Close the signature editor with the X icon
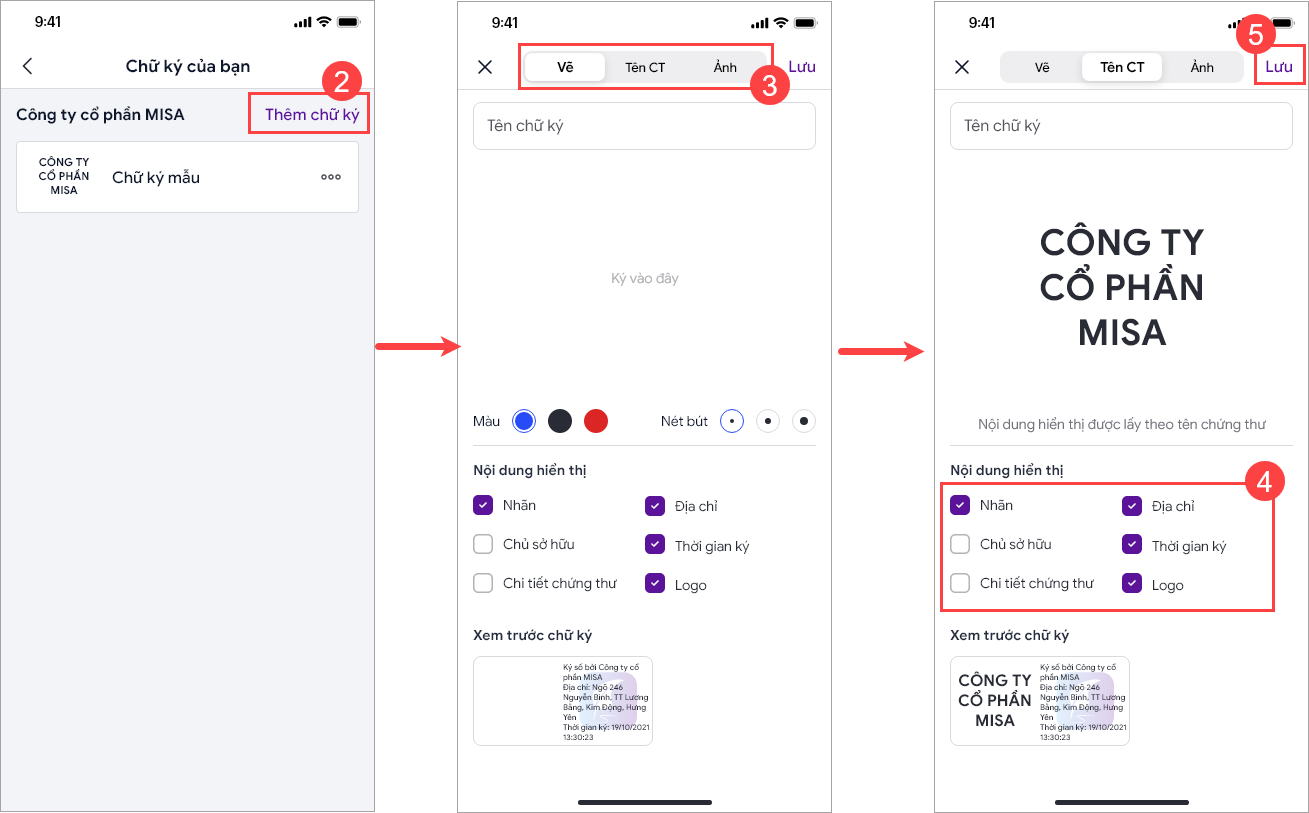The image size is (1309, 813). click(x=485, y=67)
